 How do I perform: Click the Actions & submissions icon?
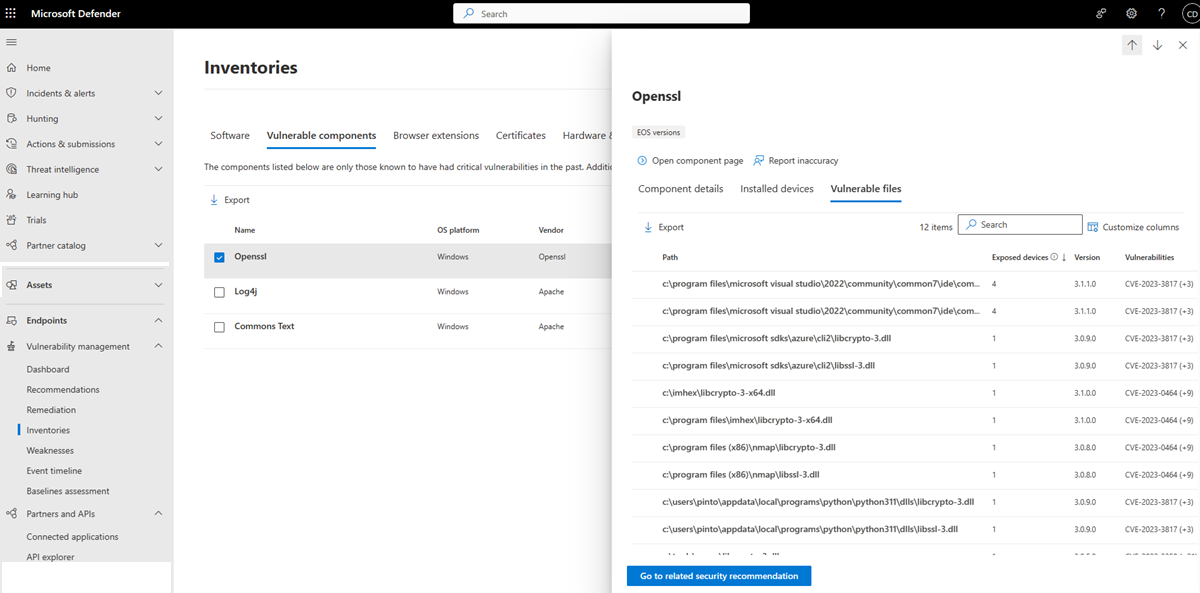pyautogui.click(x=12, y=144)
